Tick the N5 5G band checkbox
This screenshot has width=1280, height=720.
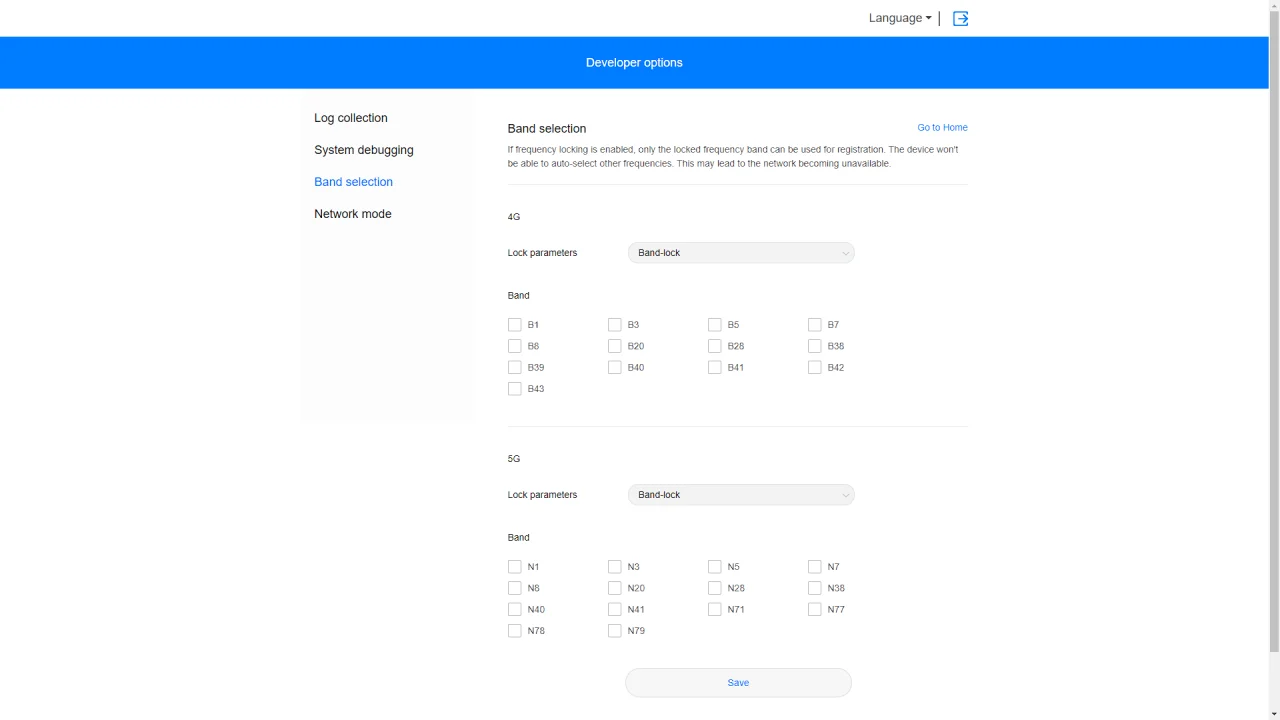click(714, 567)
